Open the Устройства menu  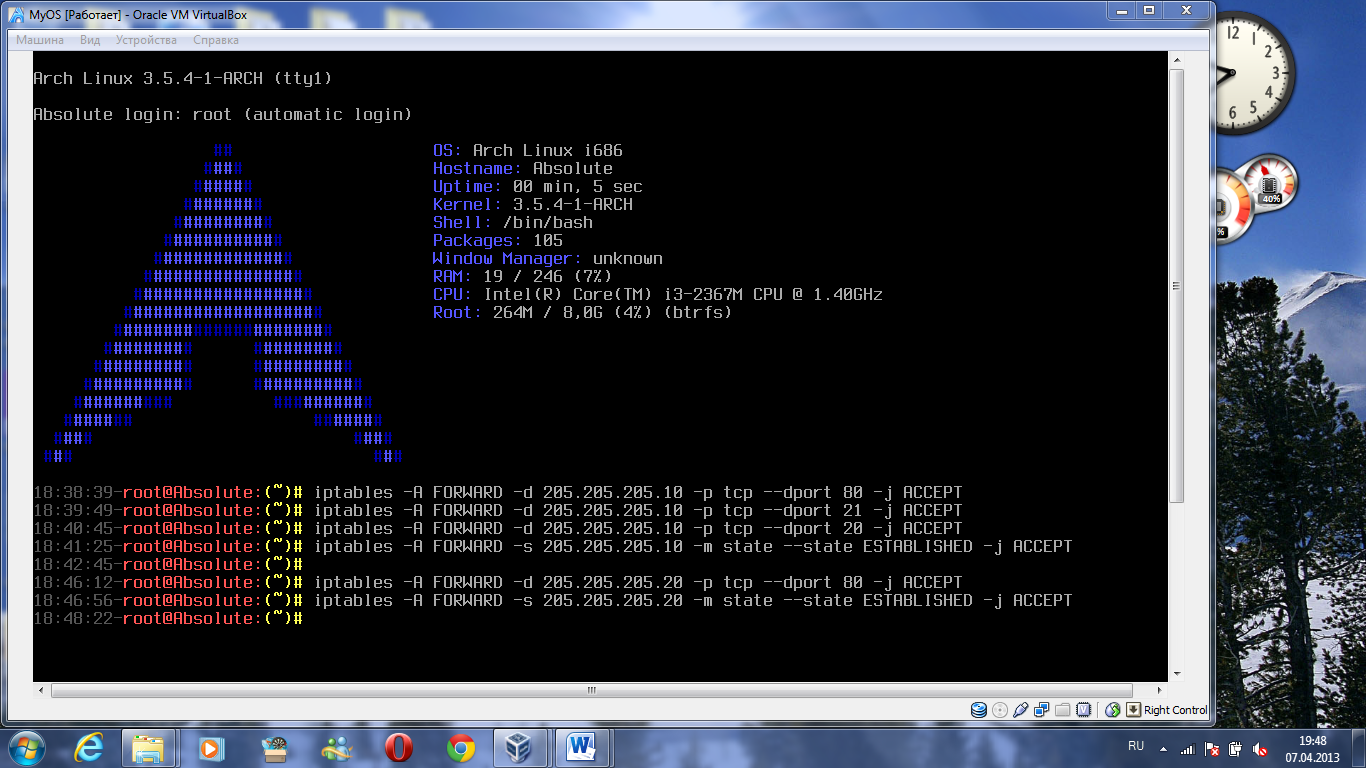coord(146,40)
